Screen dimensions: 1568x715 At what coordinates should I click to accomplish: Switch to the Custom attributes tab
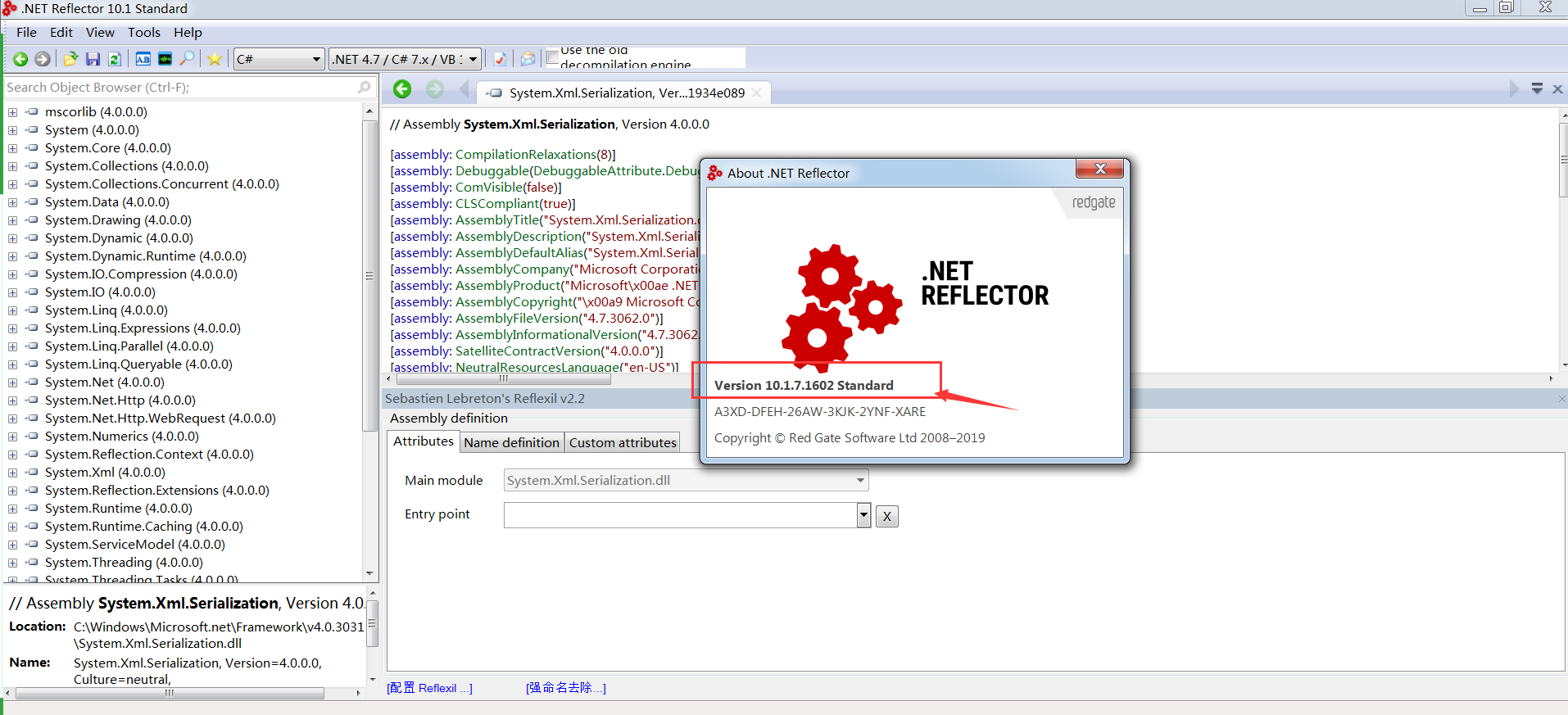tap(623, 442)
